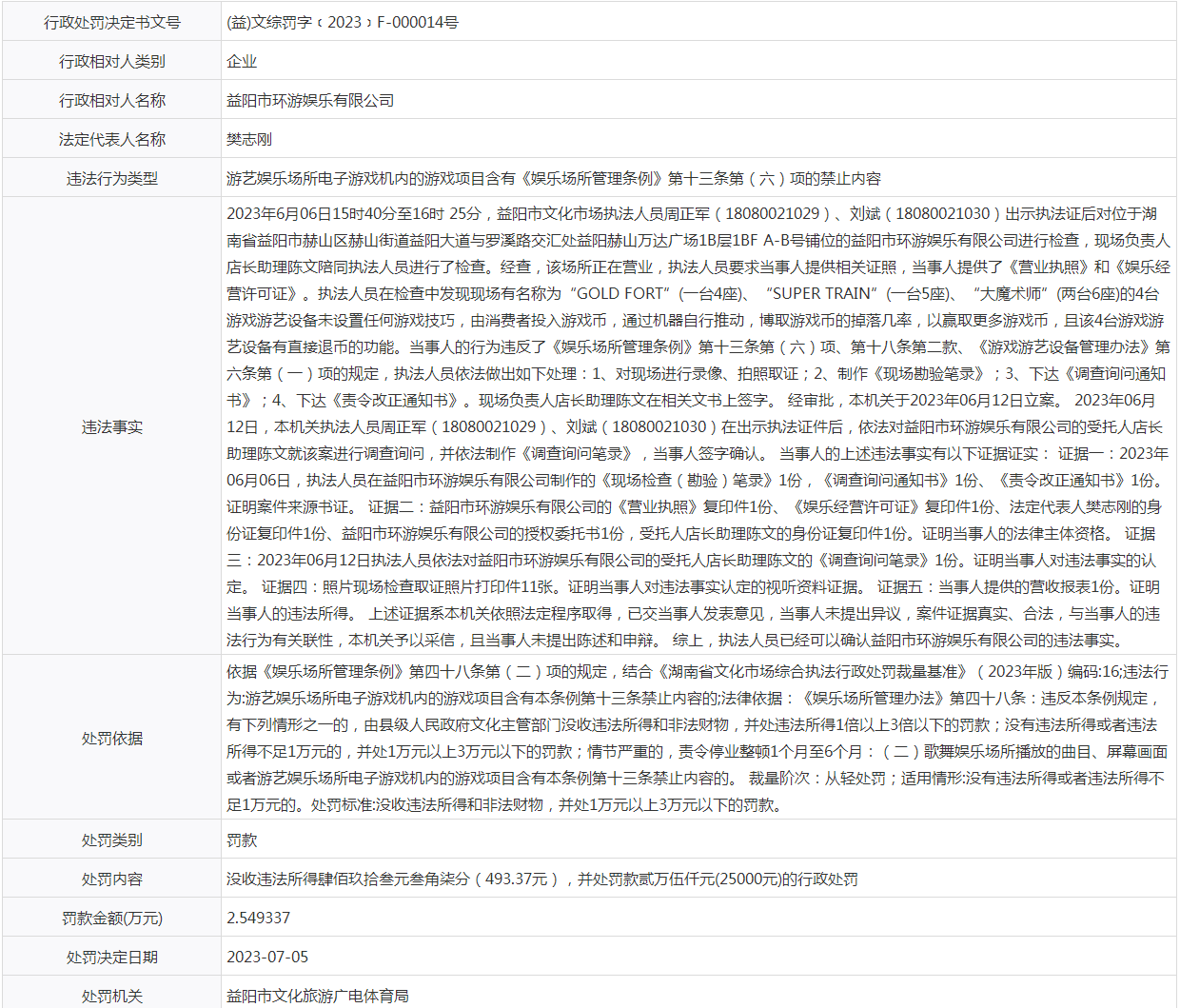Viewport: 1180px width, 1008px height.
Task: Click the 处罚类别 label cell
Action: pyautogui.click(x=111, y=840)
